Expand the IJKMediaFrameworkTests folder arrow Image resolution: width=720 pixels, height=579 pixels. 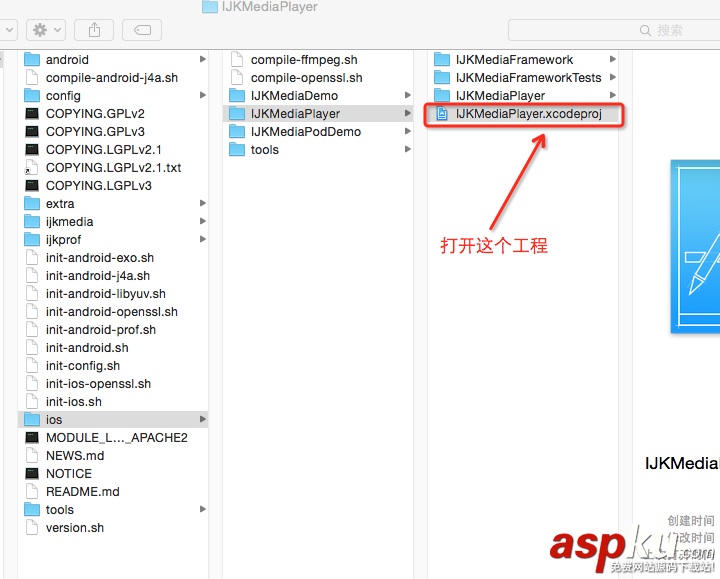tap(613, 77)
